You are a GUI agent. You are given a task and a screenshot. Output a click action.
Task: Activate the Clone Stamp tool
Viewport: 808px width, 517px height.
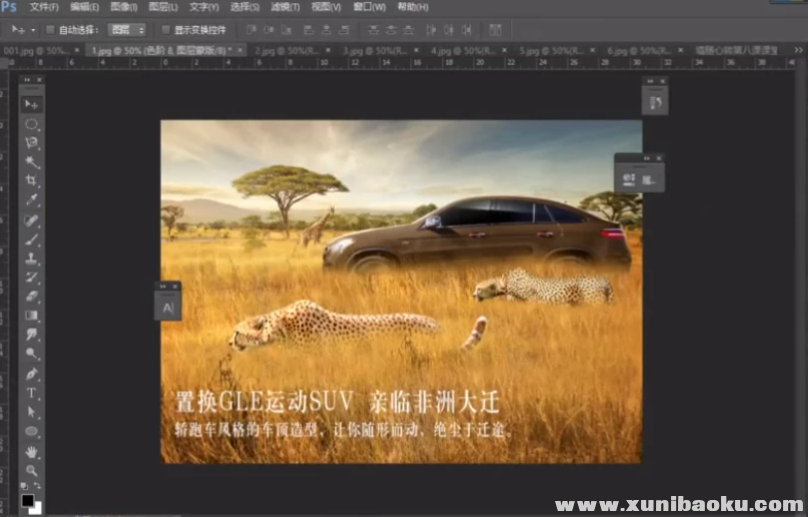tap(32, 258)
